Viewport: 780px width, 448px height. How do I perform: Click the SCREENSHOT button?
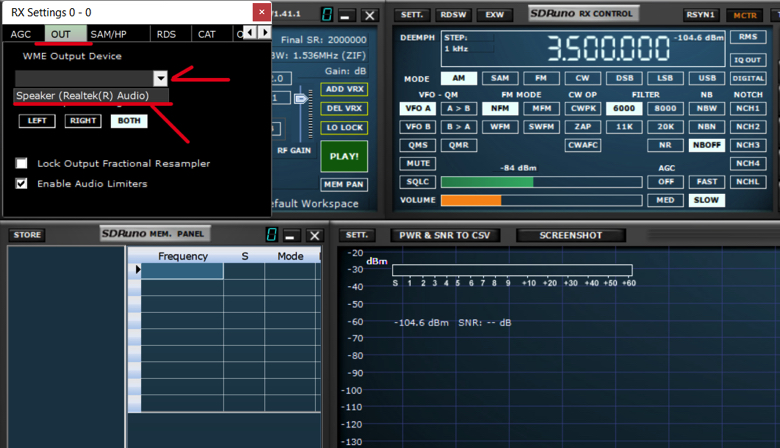(x=571, y=236)
